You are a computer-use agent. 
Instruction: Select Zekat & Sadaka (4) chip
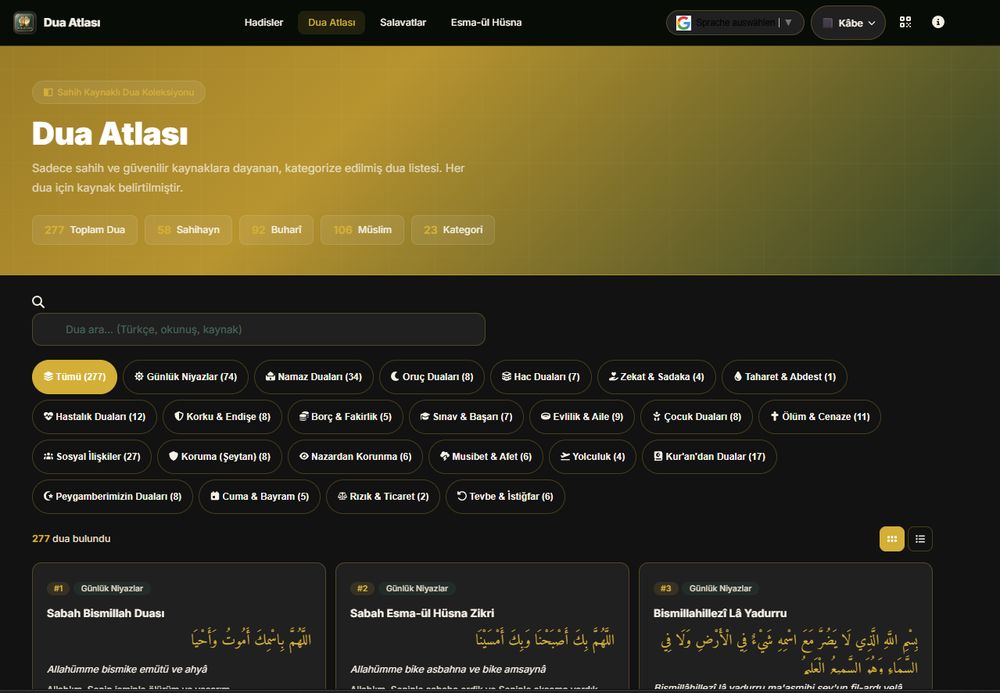pyautogui.click(x=656, y=377)
